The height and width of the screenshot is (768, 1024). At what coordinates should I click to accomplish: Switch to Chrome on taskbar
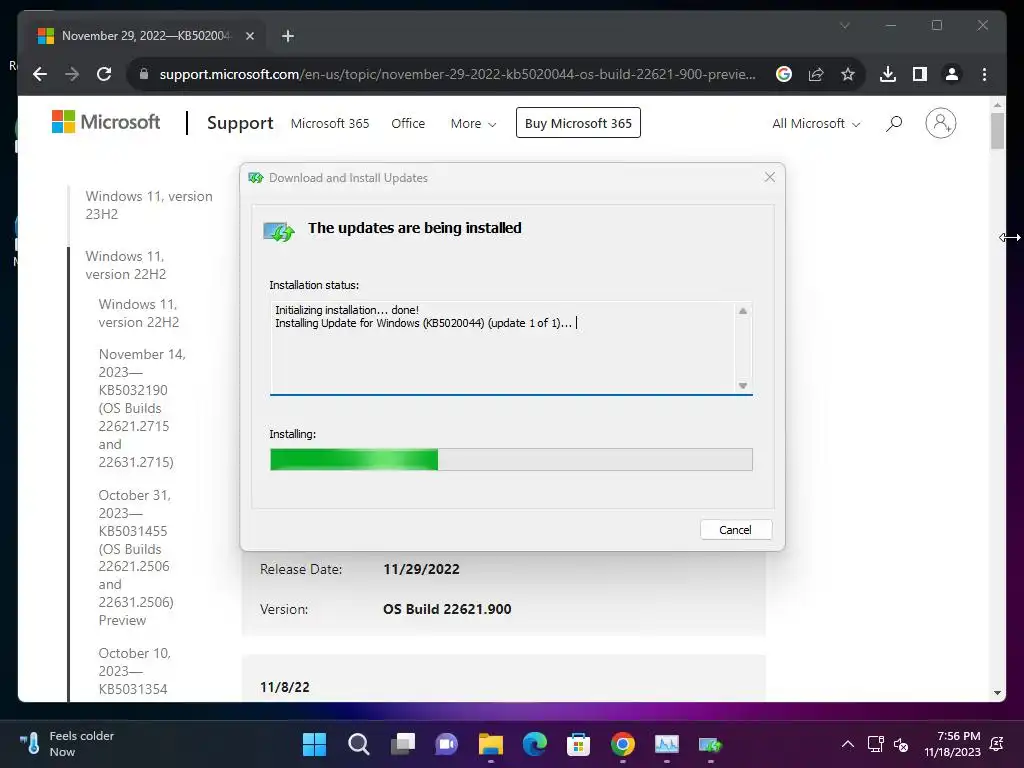pos(623,744)
